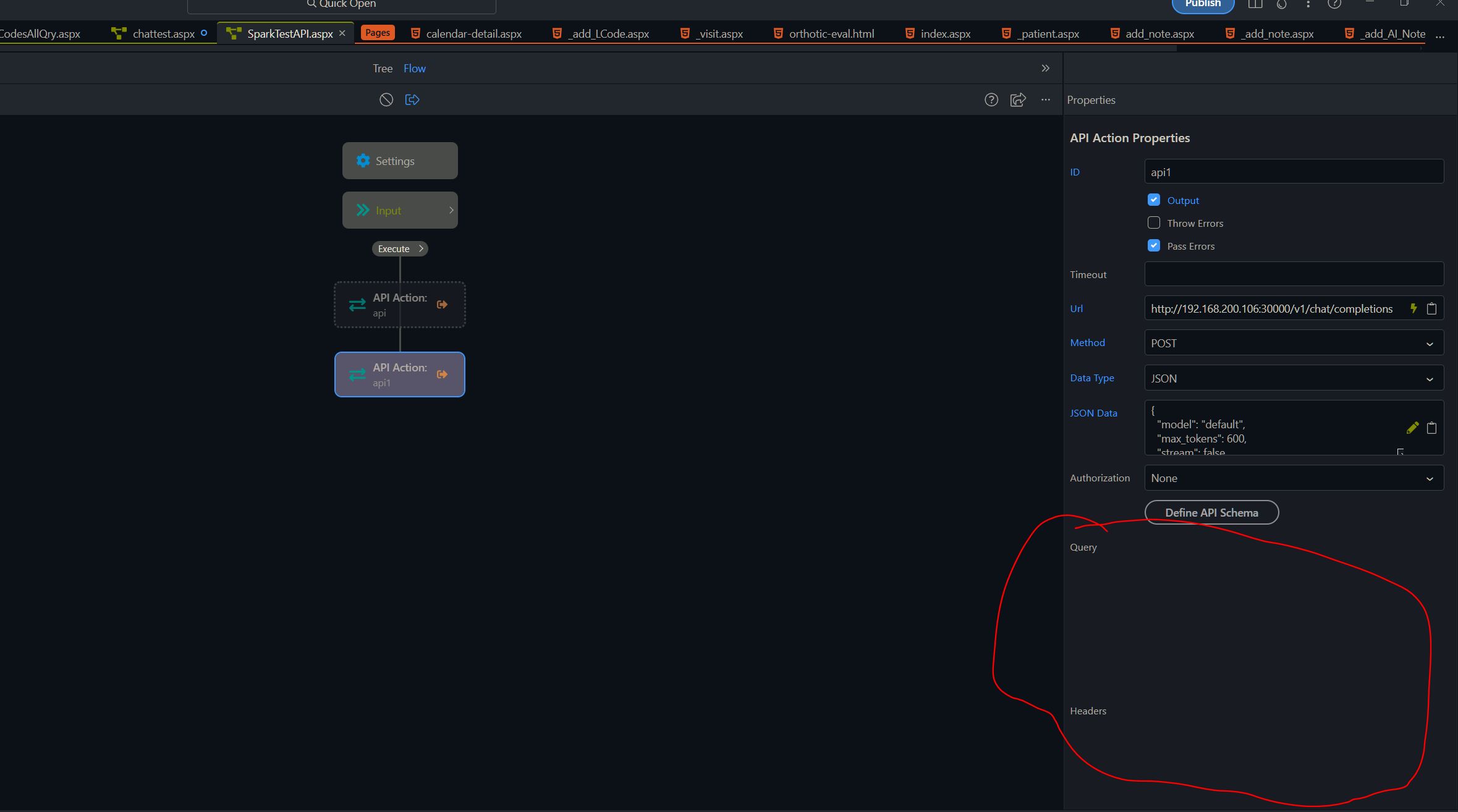The image size is (1458, 812).
Task: Click the clipboard icon in Url field
Action: 1431,308
